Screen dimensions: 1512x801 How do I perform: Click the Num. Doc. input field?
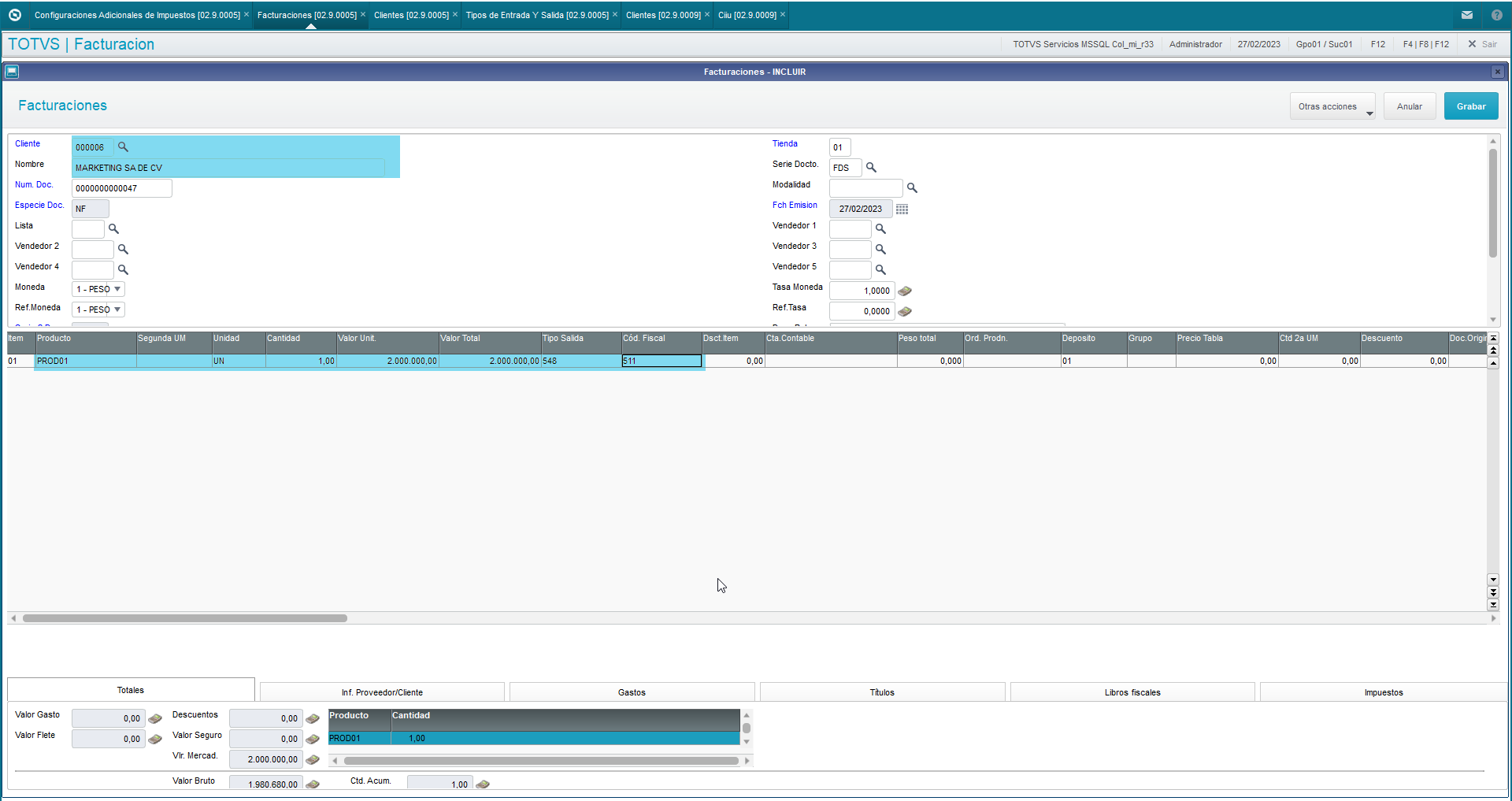click(x=122, y=188)
